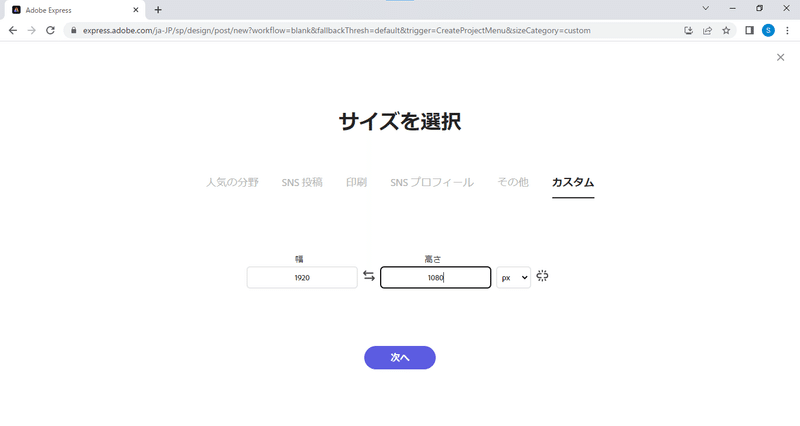Screen dimensions: 800x426
Task: Click the 次へ button
Action: pos(399,358)
